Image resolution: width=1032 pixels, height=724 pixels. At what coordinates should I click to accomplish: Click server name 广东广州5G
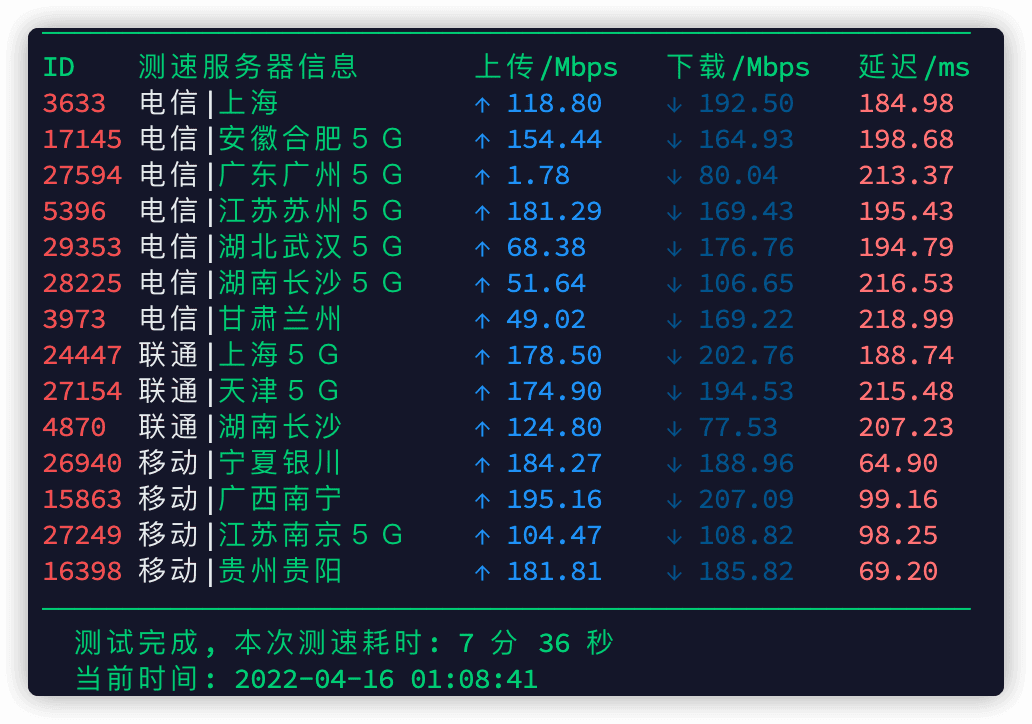310,175
